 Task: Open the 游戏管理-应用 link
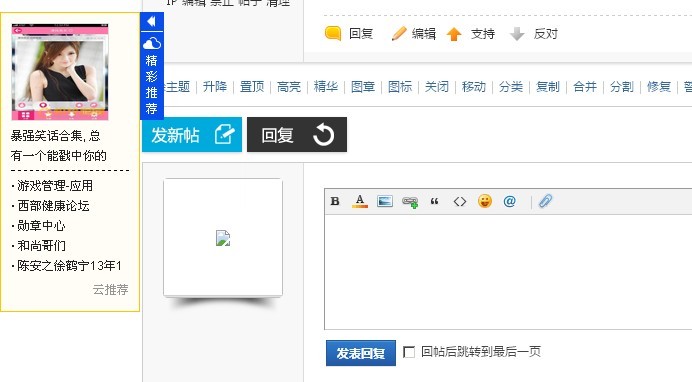(x=55, y=186)
